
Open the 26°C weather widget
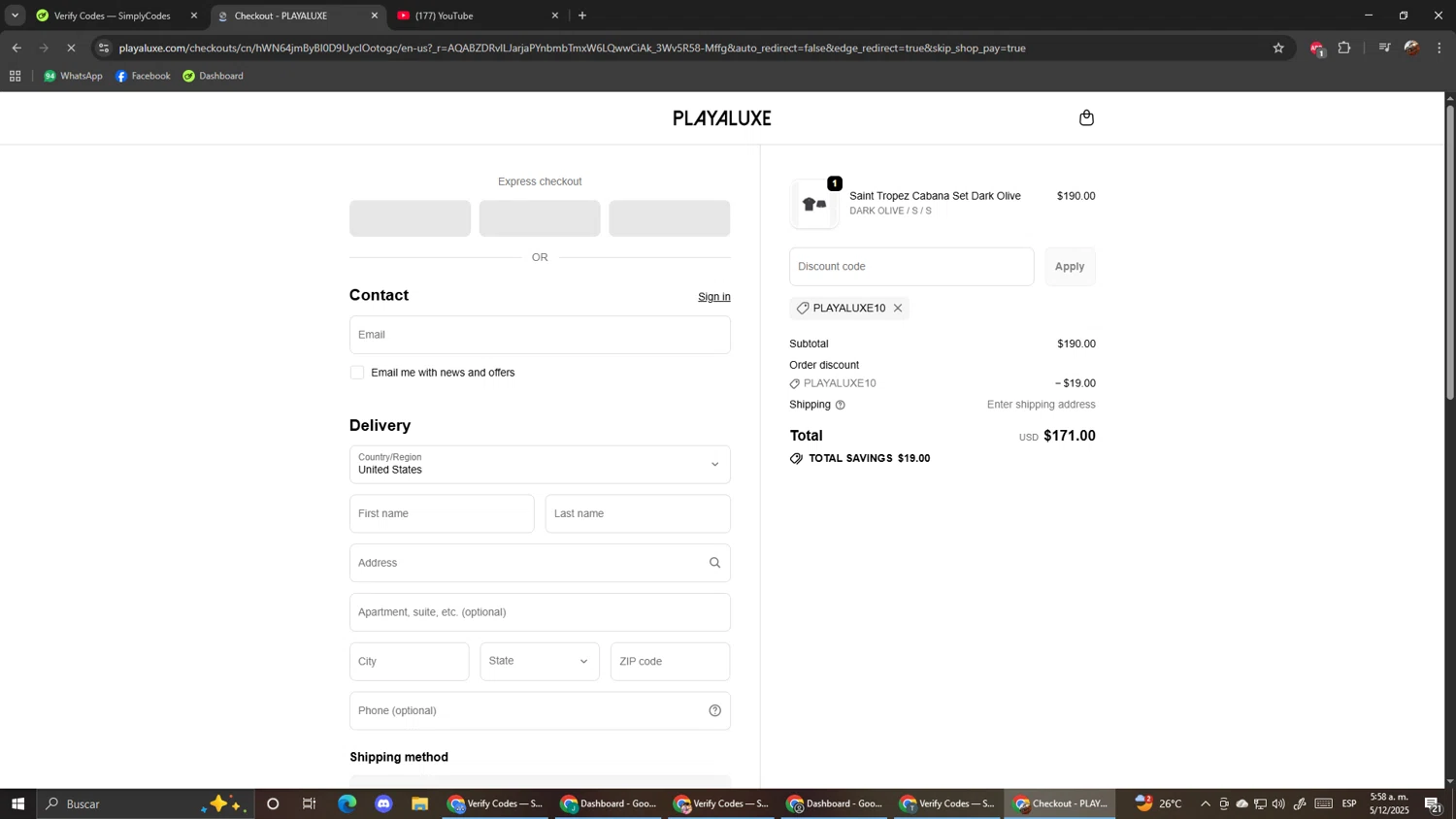coord(1160,804)
